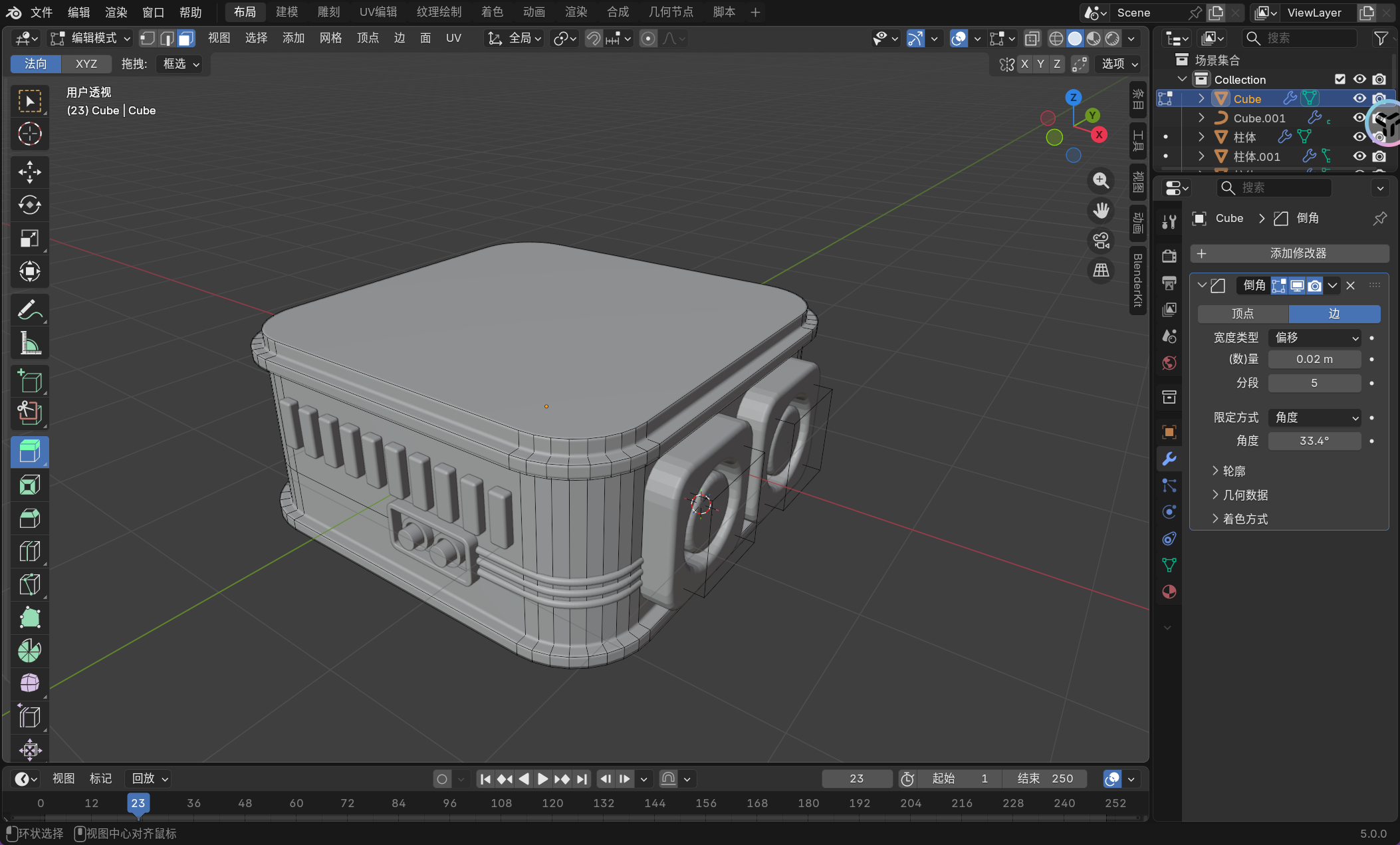Expand 柱体 tree item in outliner
Viewport: 1400px width, 845px height.
pos(1201,137)
